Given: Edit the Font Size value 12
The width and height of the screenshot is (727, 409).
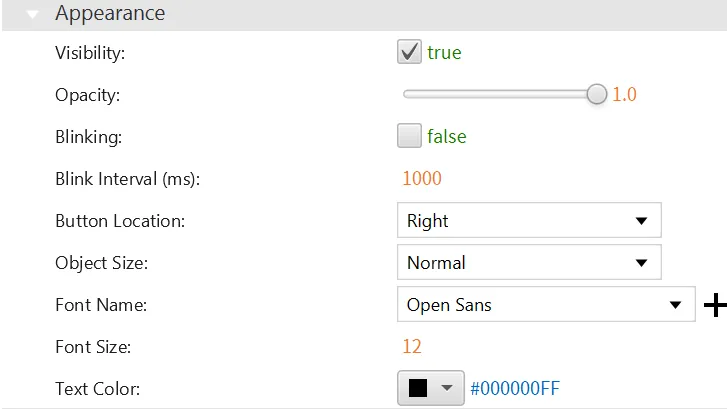Looking at the screenshot, I should coord(411,347).
